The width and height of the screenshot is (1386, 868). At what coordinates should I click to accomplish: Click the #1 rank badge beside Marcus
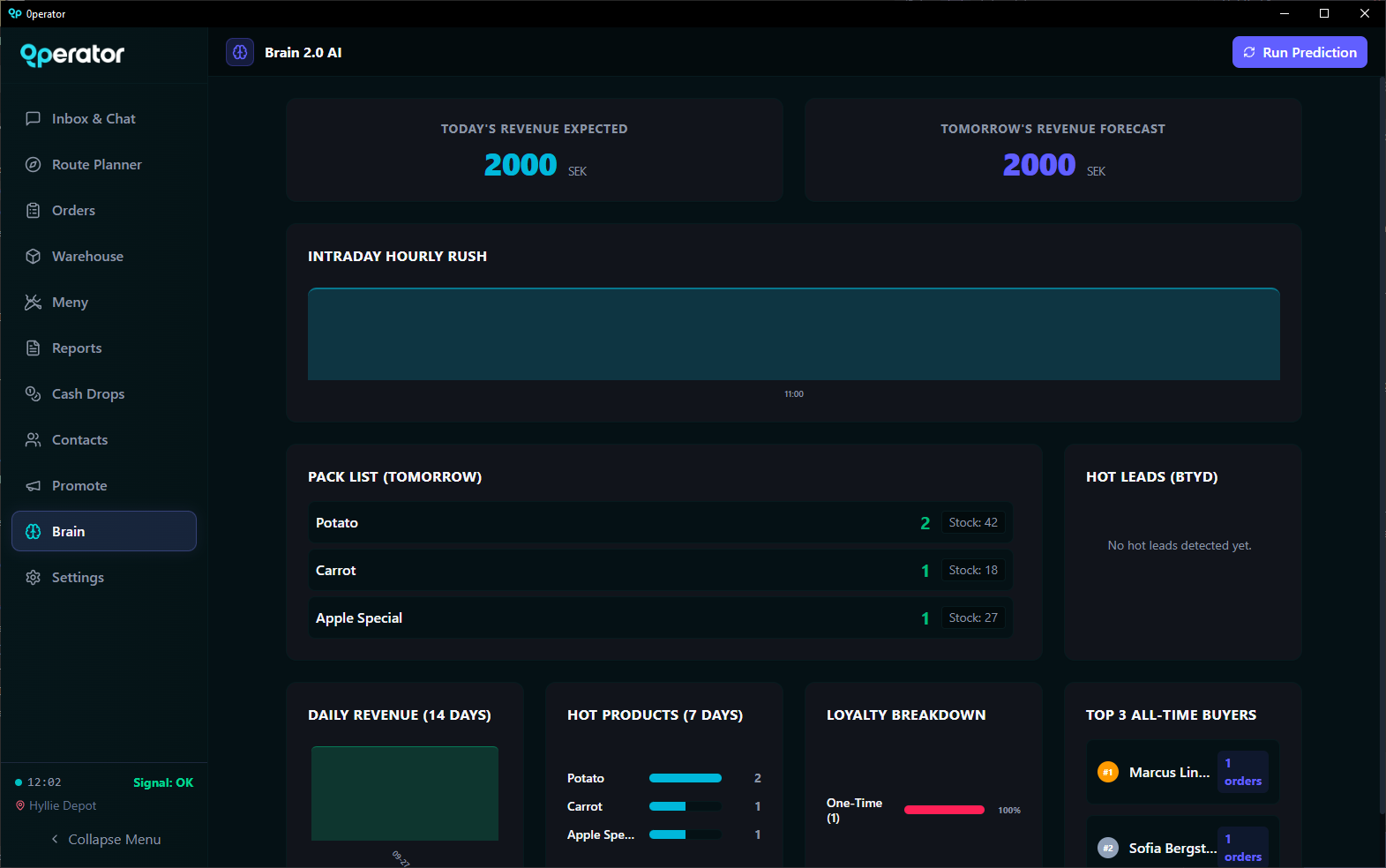1108,772
